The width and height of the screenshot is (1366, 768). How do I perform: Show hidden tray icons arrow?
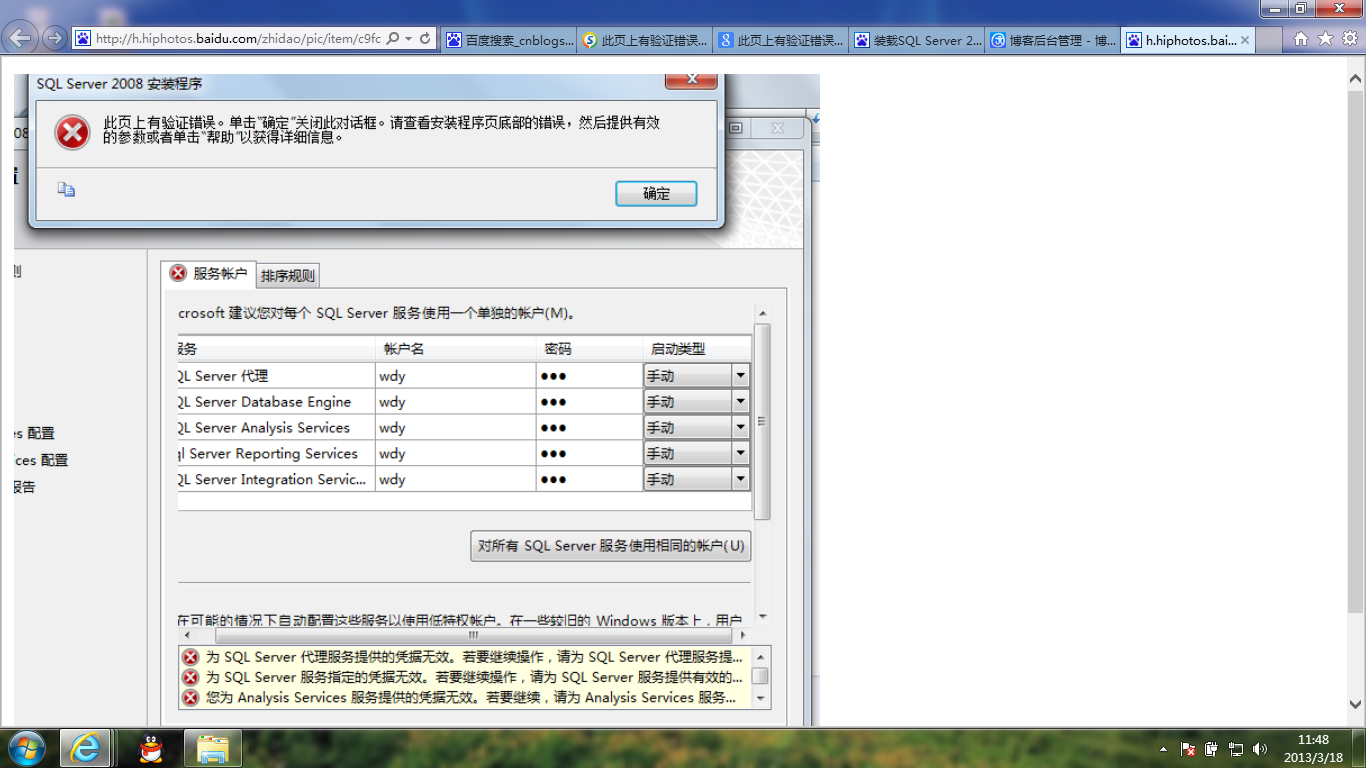coord(1163,749)
